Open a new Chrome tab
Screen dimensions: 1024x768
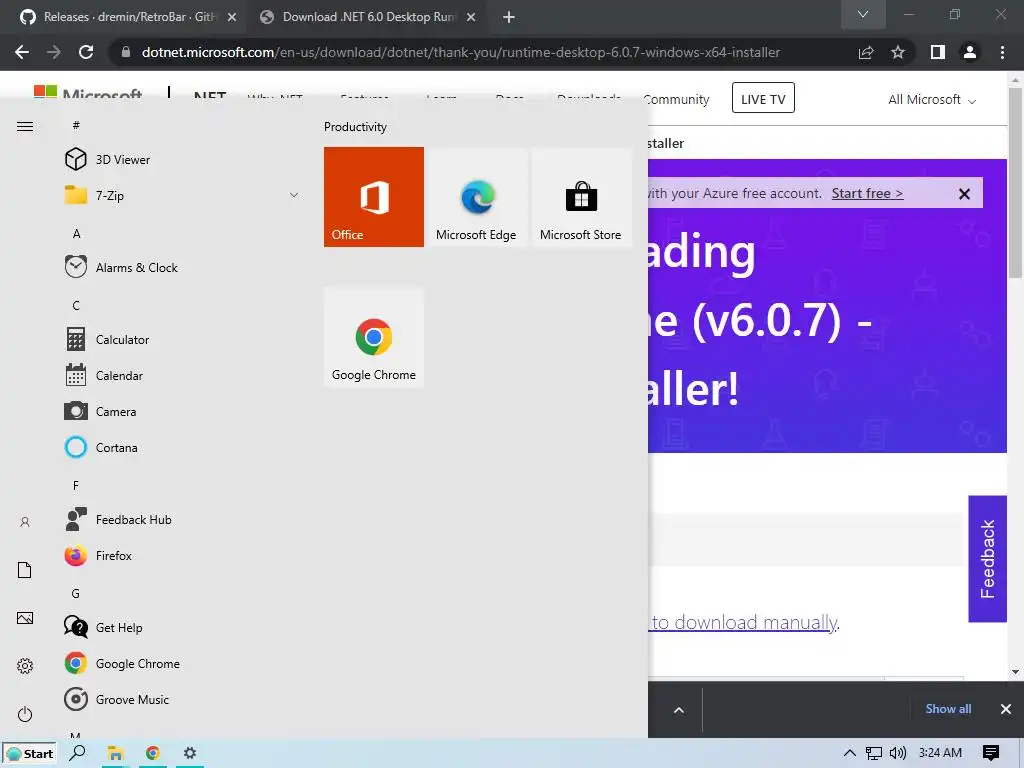click(x=509, y=17)
